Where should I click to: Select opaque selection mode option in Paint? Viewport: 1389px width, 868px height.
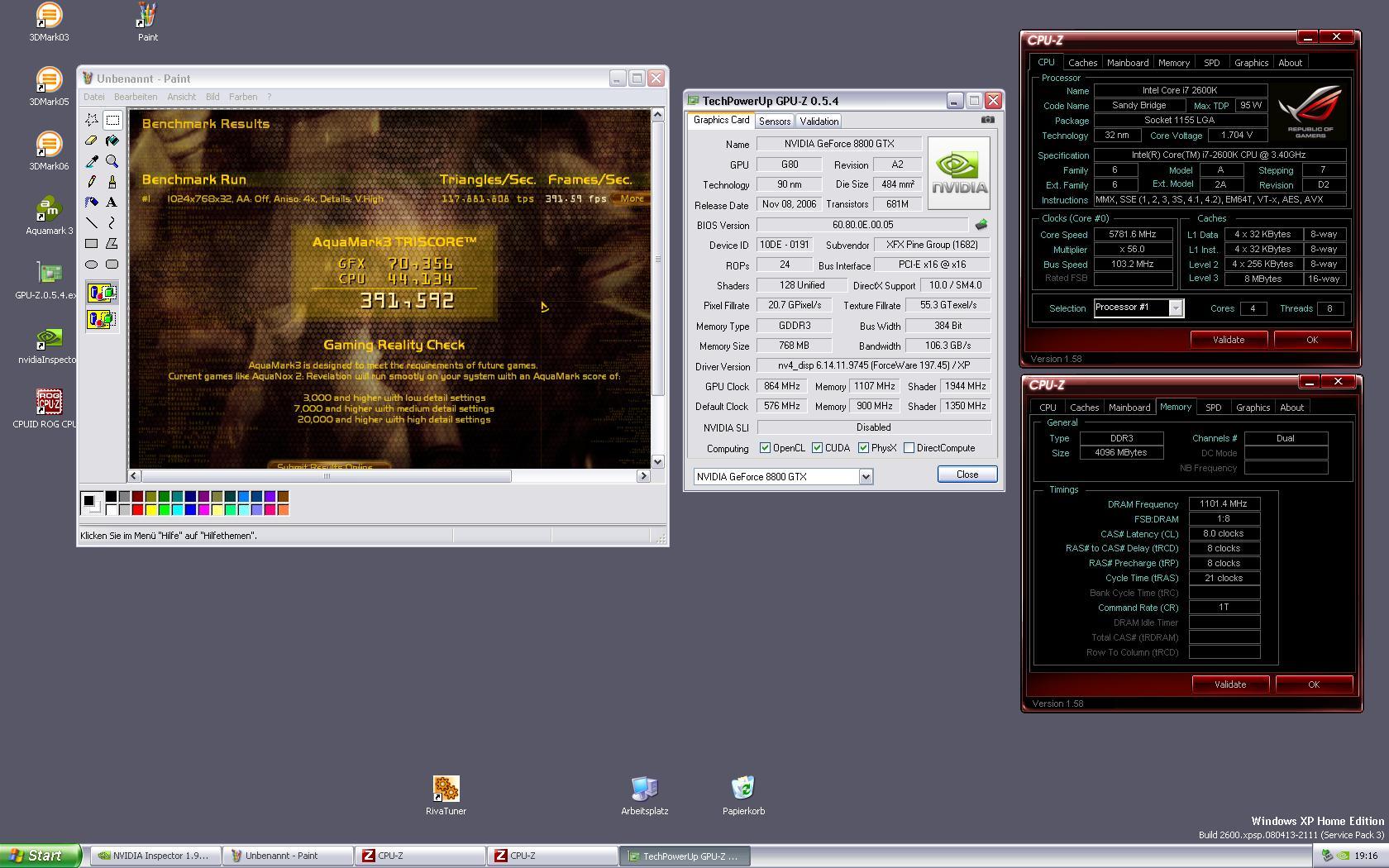coord(102,293)
